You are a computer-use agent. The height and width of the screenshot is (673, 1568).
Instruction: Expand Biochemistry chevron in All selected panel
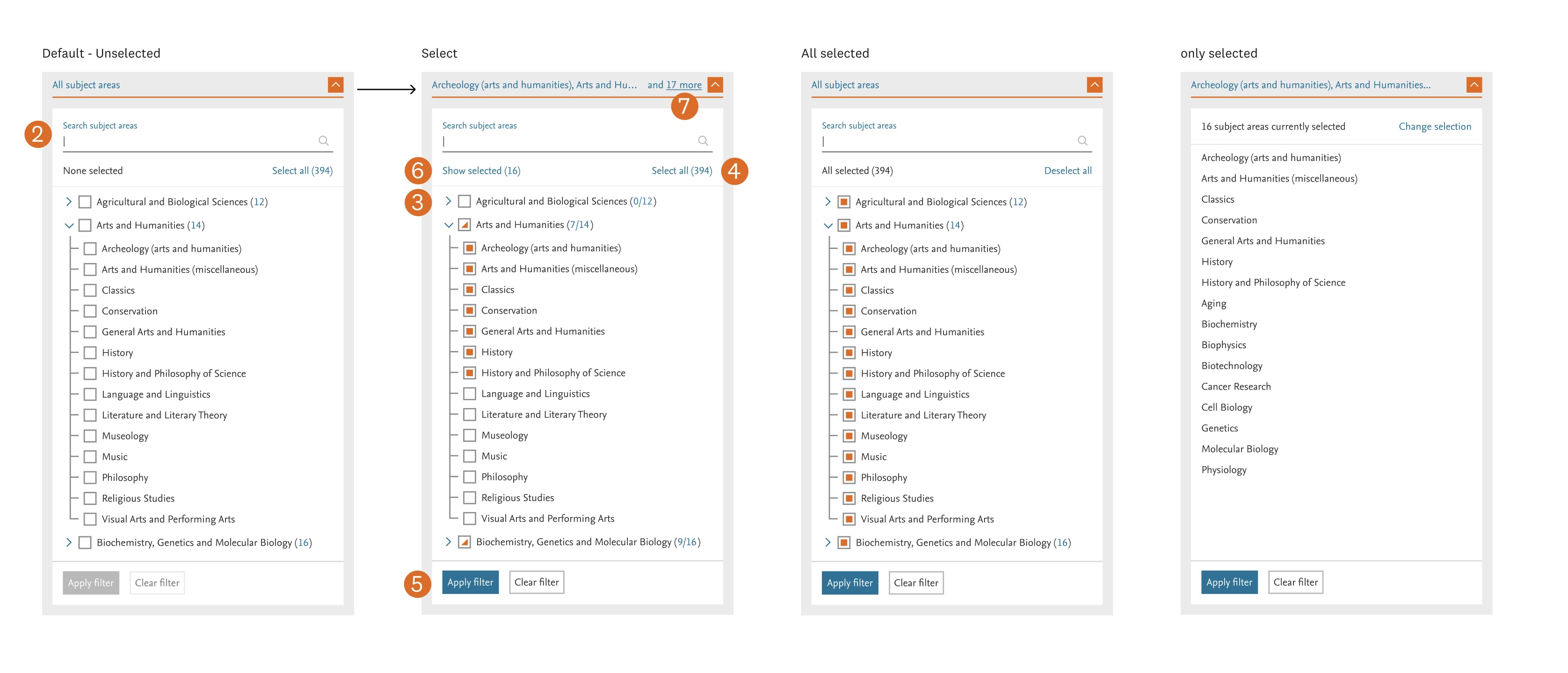pos(828,542)
